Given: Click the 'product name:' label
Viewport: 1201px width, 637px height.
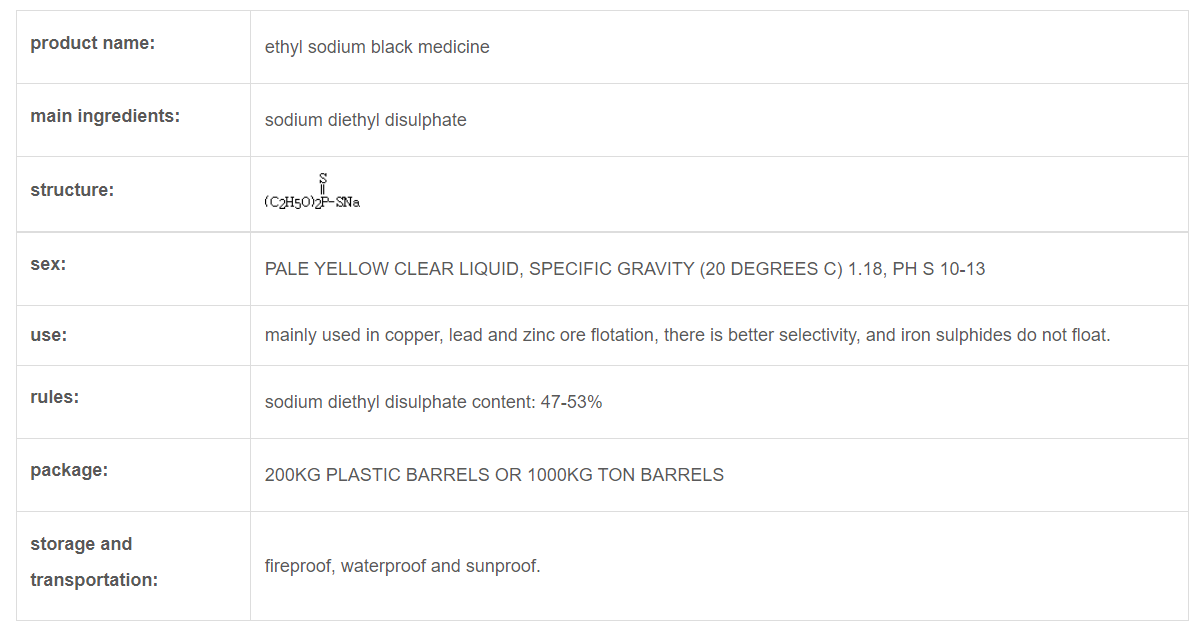Looking at the screenshot, I should pyautogui.click(x=92, y=44).
